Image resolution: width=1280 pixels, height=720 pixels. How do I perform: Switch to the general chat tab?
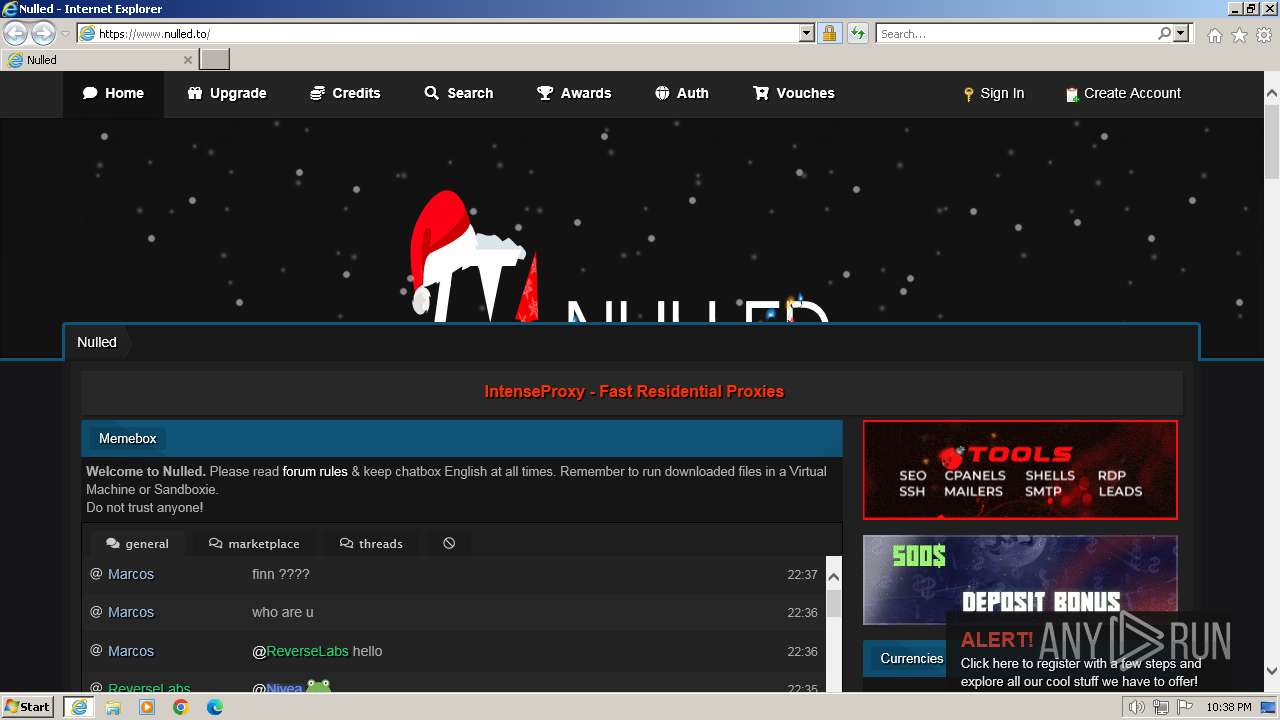(x=137, y=543)
